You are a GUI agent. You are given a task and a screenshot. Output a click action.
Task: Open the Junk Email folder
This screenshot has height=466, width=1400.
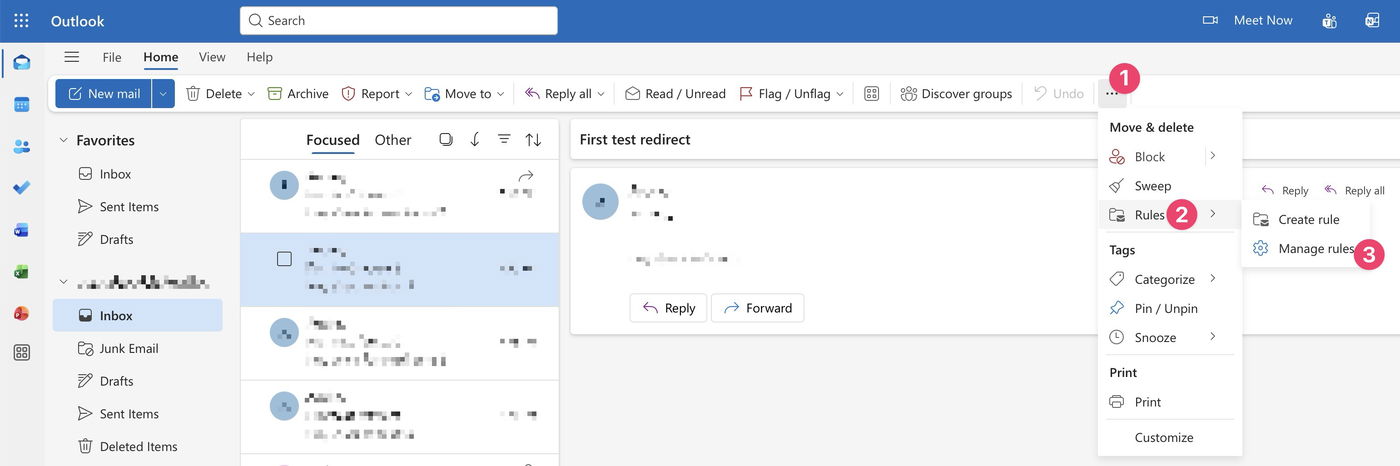129,348
